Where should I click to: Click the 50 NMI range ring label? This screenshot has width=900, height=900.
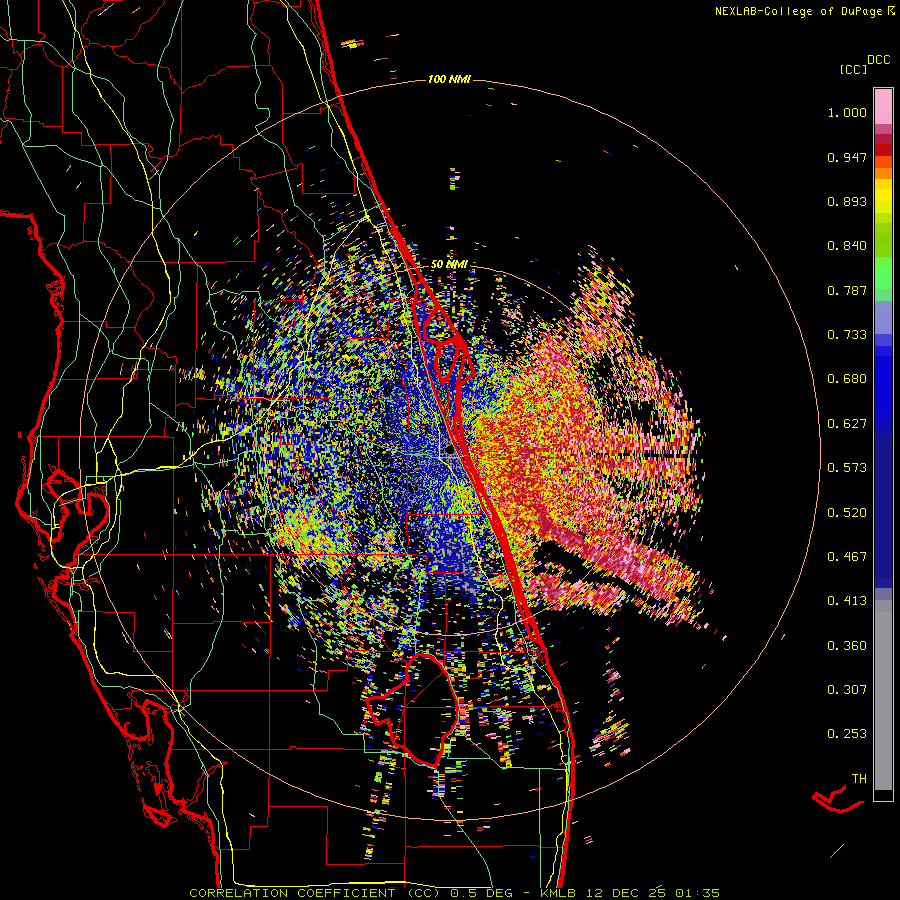[x=449, y=265]
